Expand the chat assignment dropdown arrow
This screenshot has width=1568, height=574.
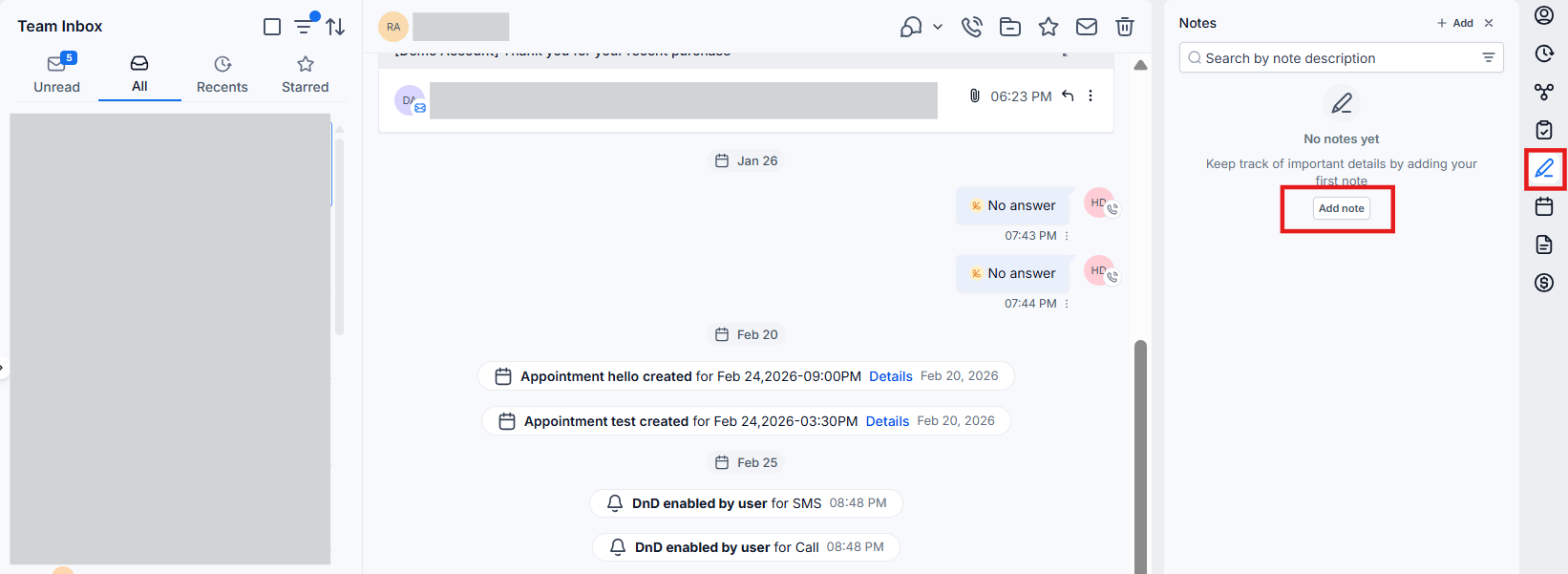[x=938, y=27]
